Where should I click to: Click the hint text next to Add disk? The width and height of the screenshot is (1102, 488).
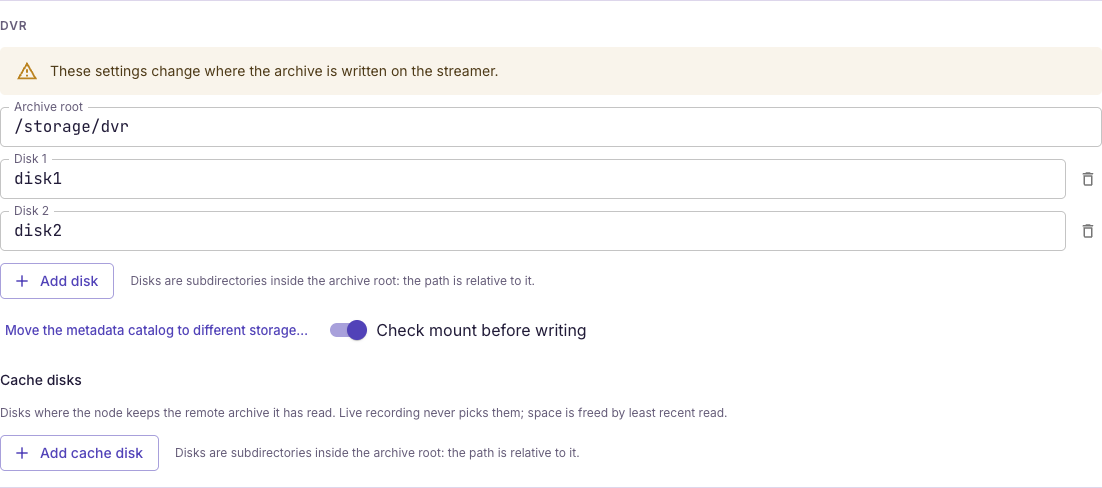(332, 281)
